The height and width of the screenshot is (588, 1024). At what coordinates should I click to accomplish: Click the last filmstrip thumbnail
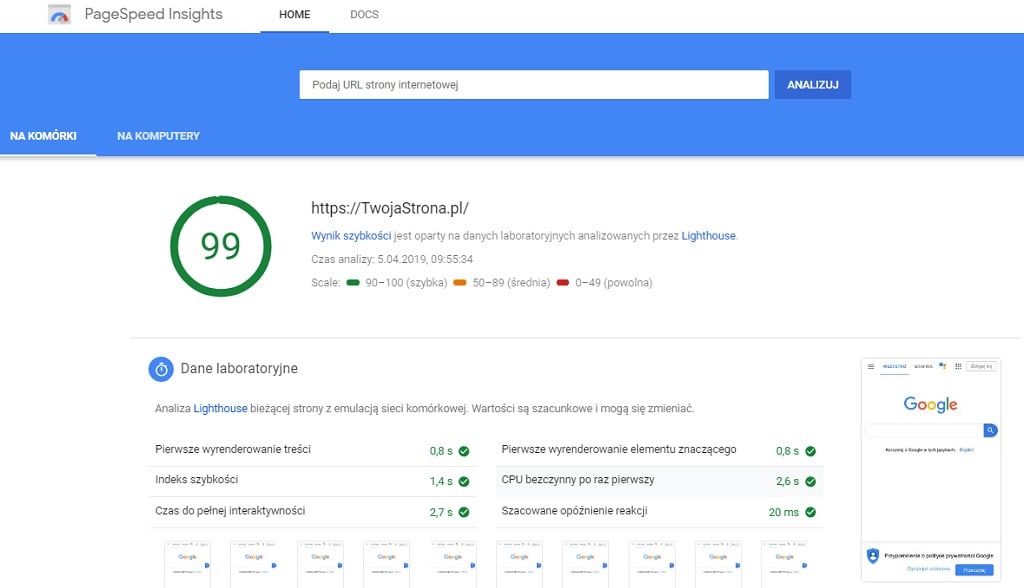coord(784,564)
